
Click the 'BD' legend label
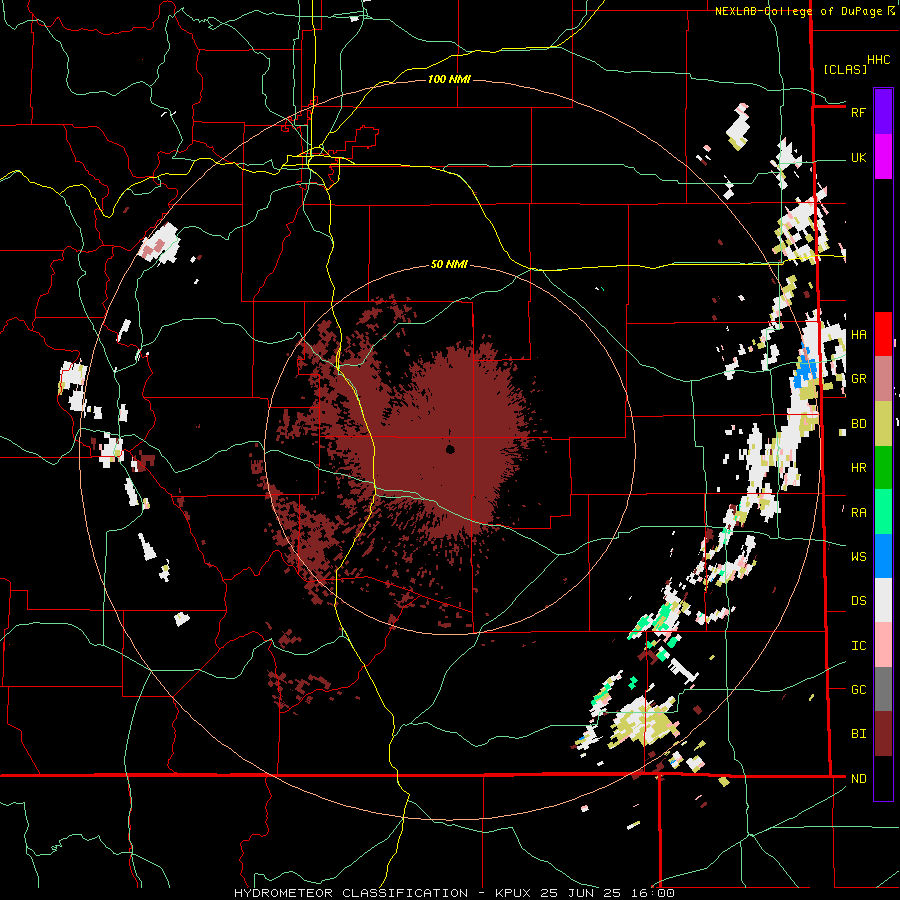coord(858,424)
